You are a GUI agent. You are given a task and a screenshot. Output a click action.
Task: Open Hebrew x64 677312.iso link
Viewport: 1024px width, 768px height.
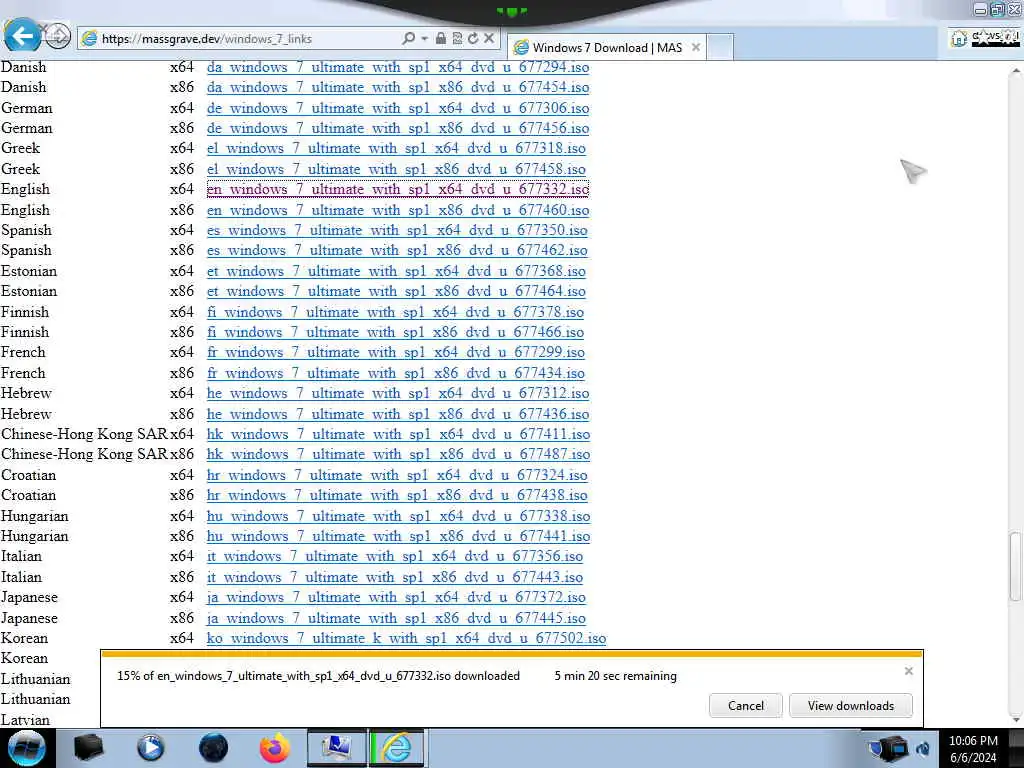[398, 394]
